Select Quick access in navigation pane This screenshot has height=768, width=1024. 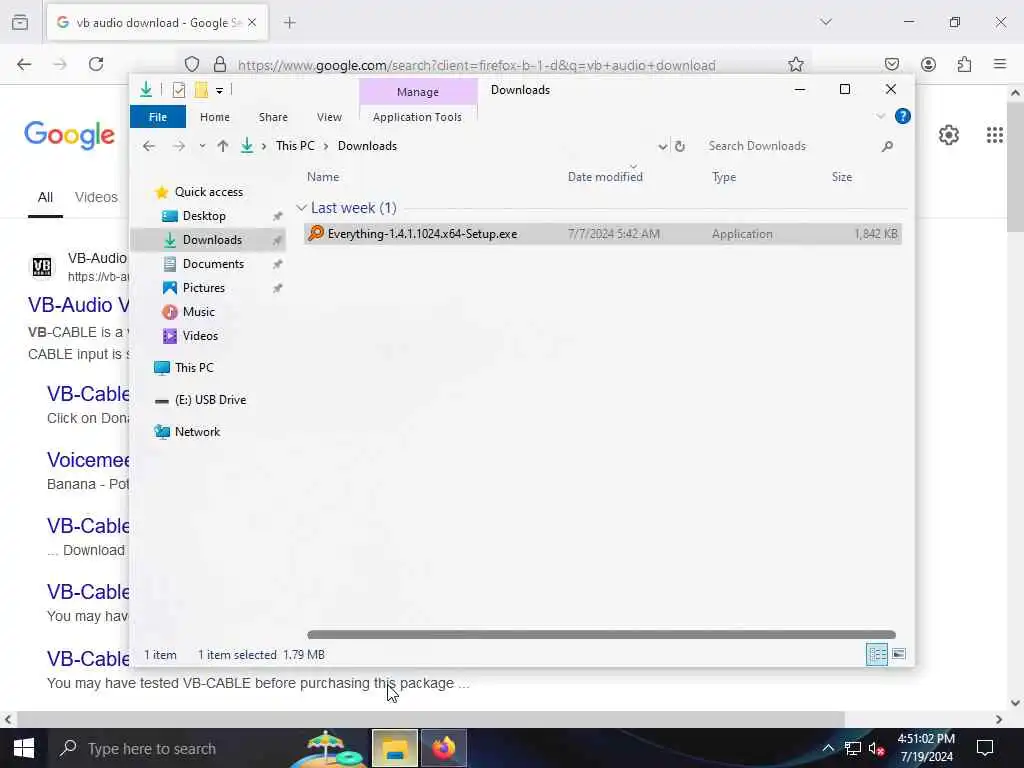click(208, 192)
